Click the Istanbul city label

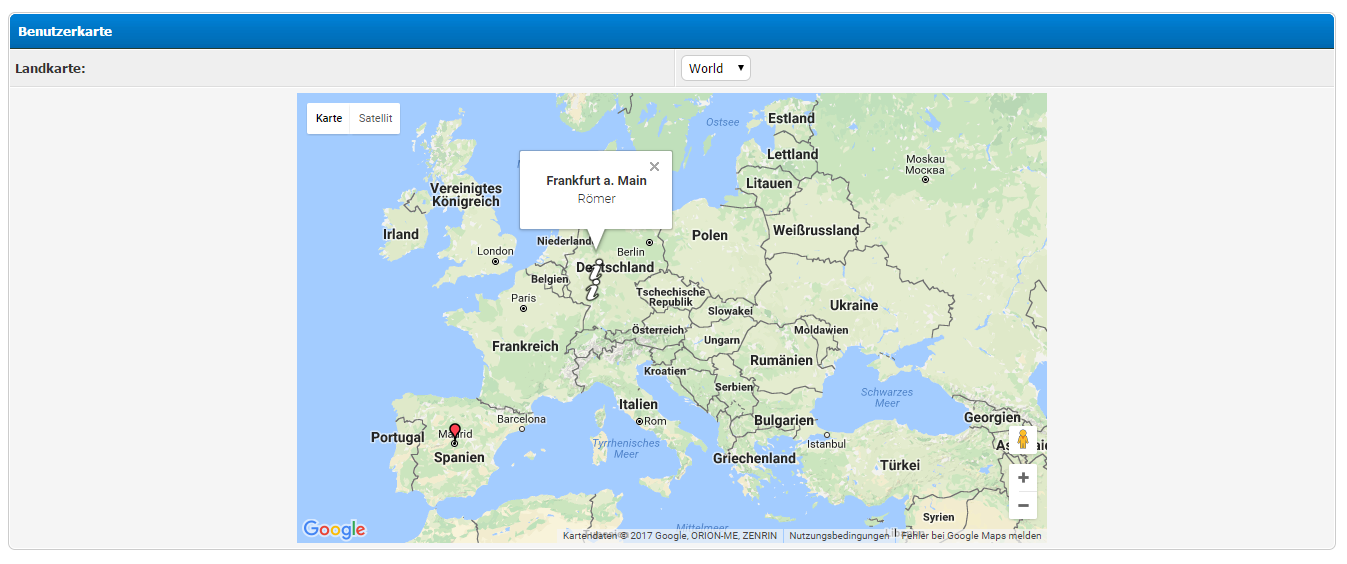coord(827,443)
